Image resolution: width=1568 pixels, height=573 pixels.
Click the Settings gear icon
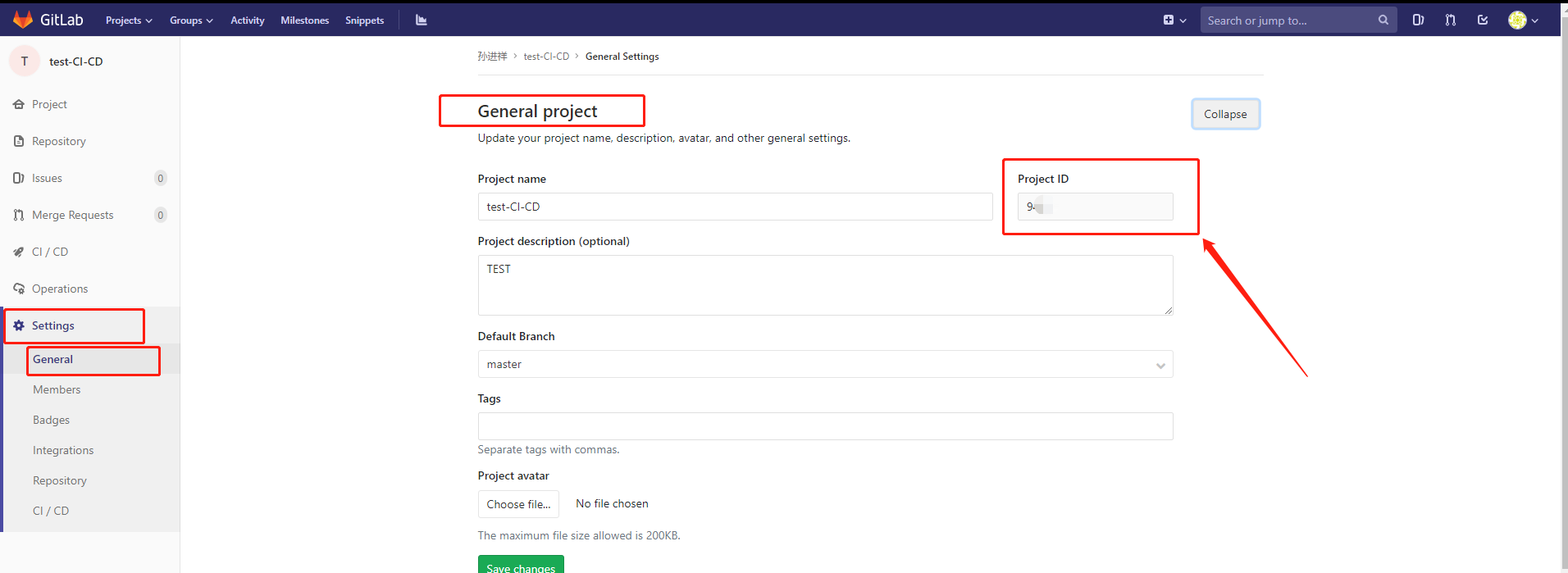coord(19,325)
